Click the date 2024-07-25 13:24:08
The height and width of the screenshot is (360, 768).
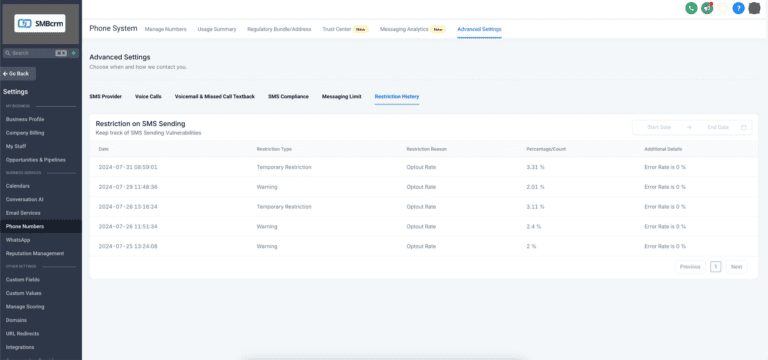point(128,246)
